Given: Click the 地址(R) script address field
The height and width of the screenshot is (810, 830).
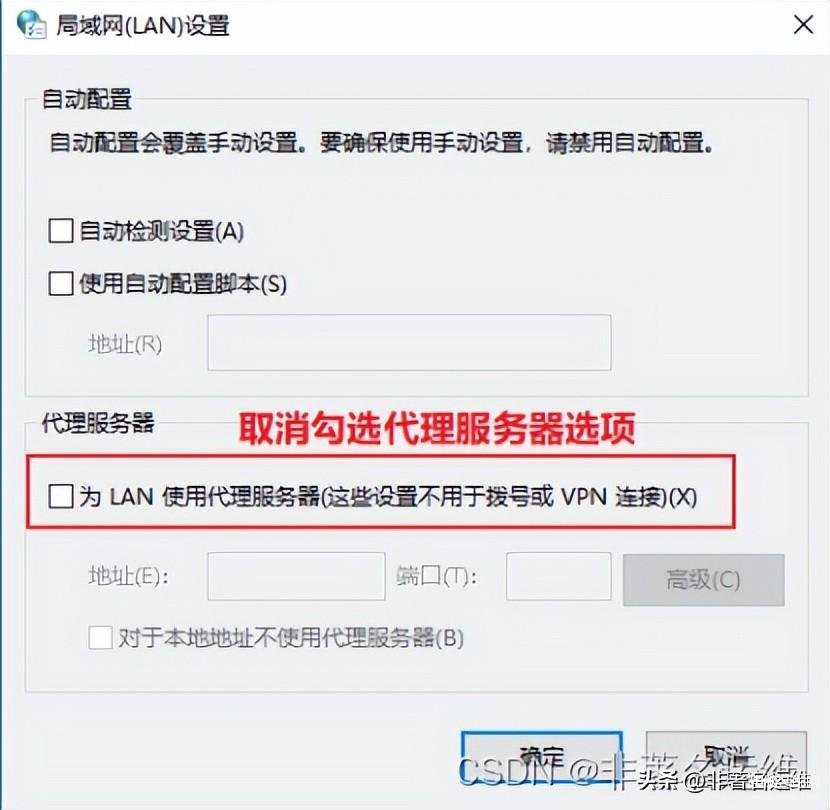Looking at the screenshot, I should coord(409,343).
